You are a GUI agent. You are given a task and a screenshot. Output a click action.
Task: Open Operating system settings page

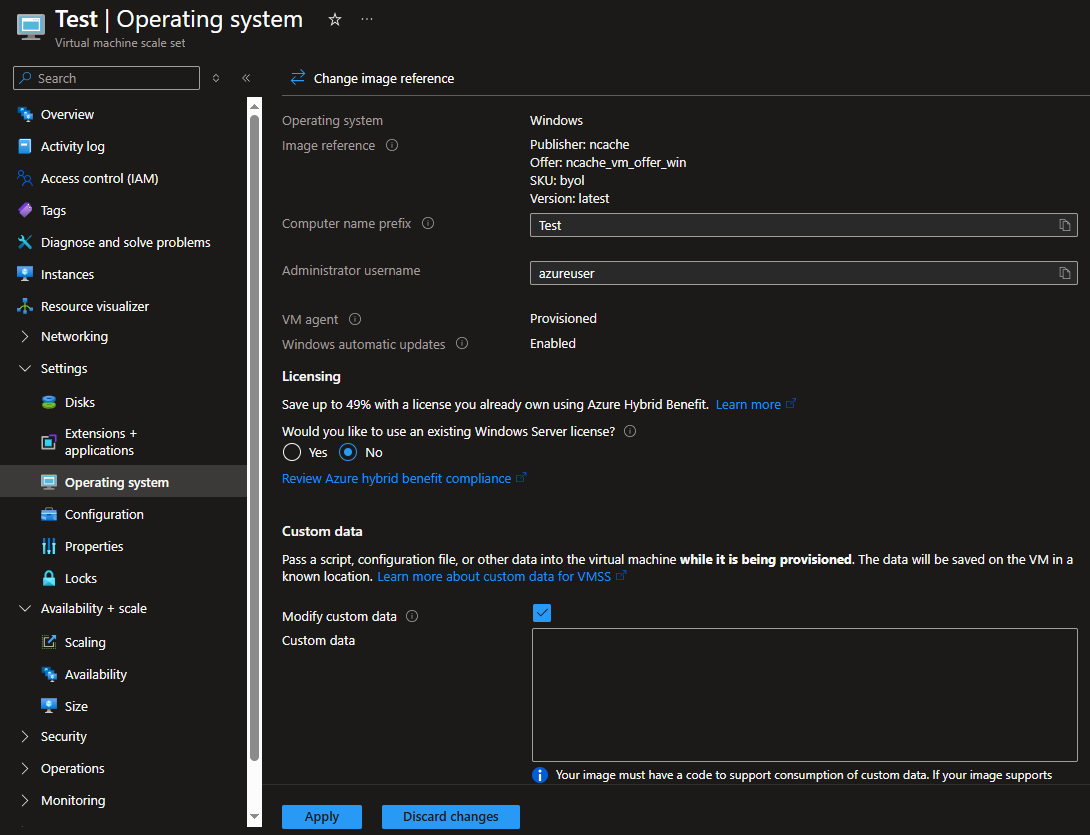point(123,482)
